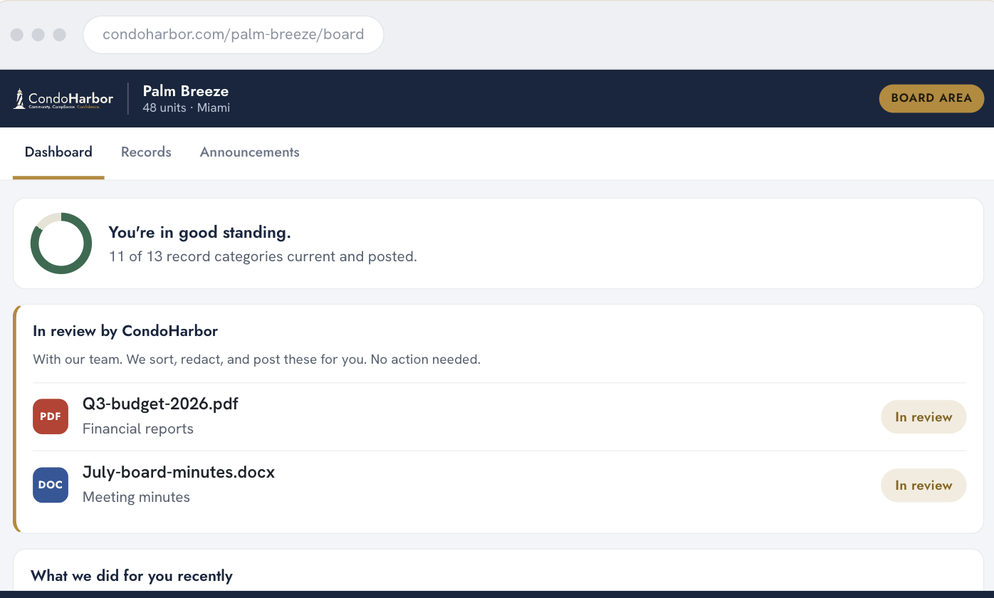
Task: Click the In review badge for July-board-minutes.docx
Action: click(x=924, y=485)
